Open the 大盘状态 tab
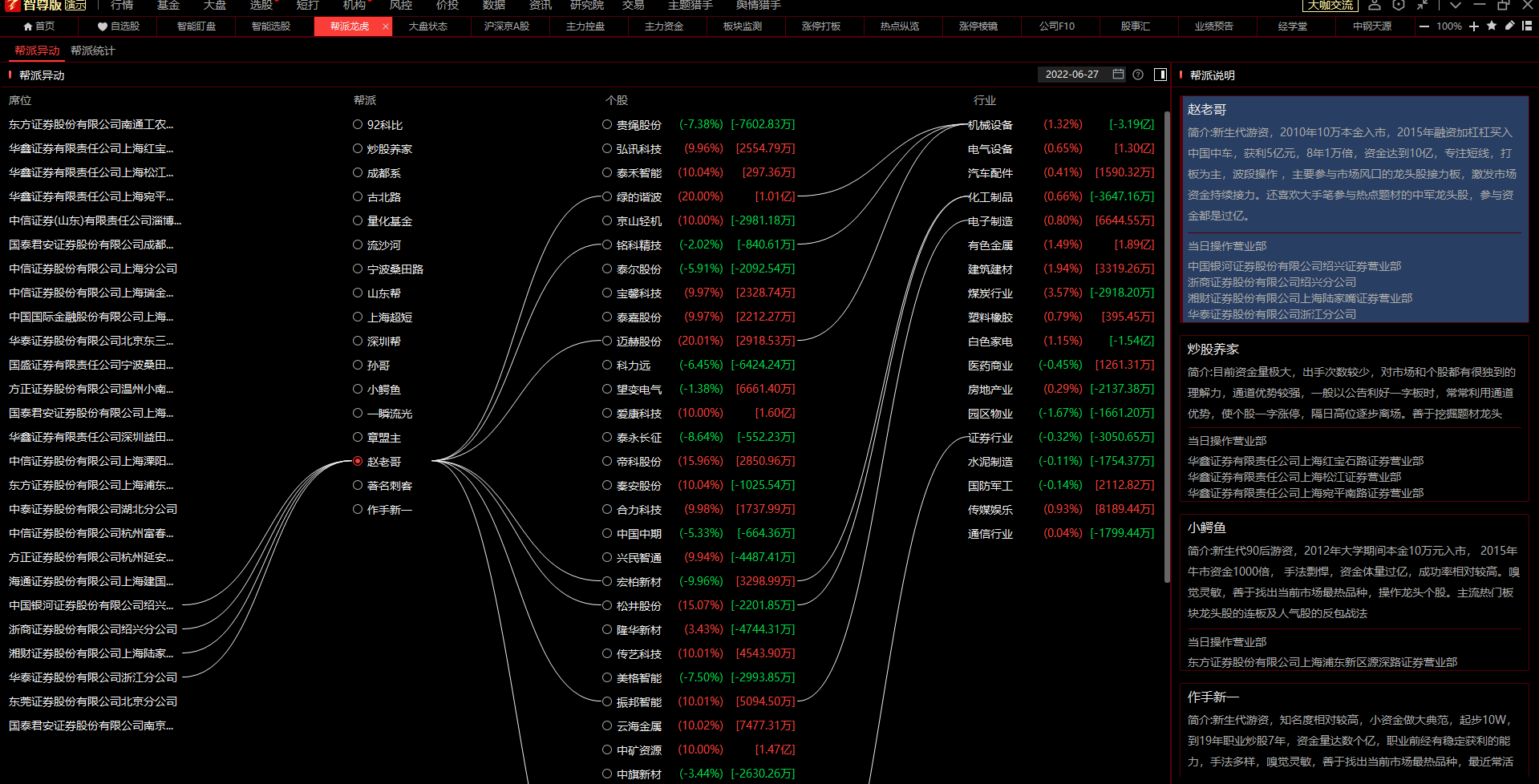 (x=428, y=26)
